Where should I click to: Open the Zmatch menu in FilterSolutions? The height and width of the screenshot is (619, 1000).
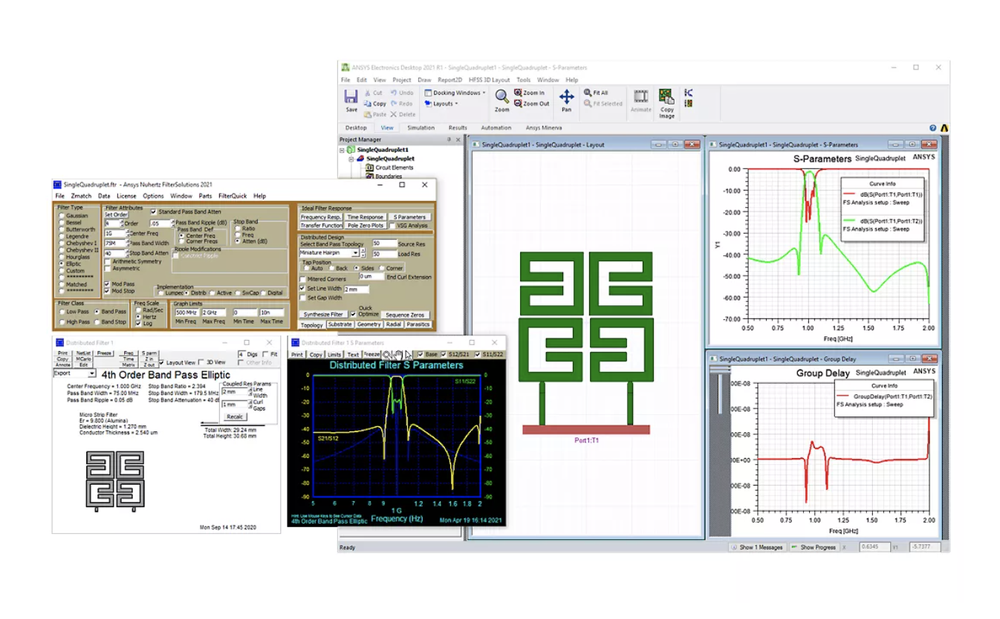(81, 196)
